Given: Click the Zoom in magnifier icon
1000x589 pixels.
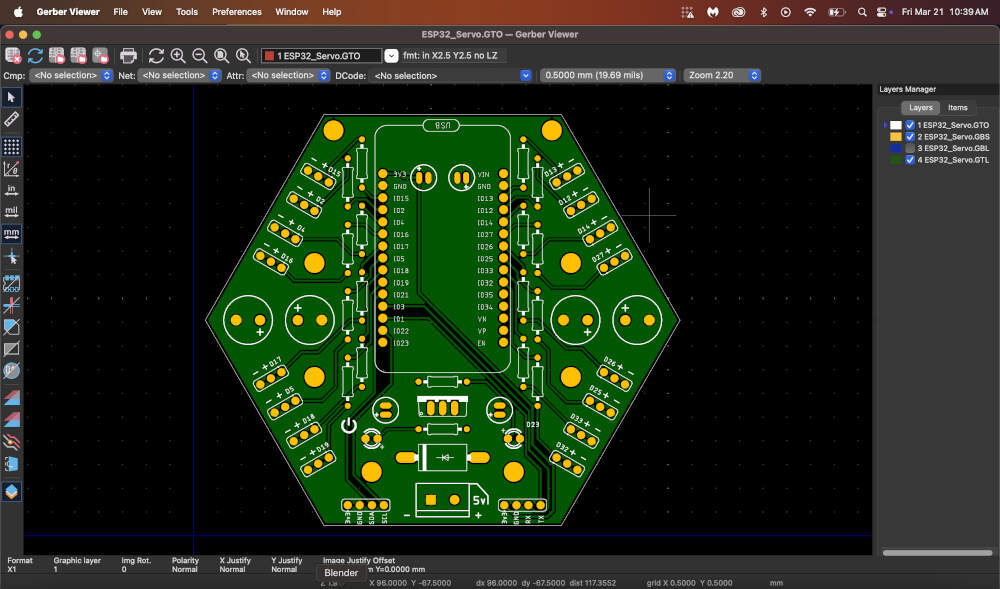Looking at the screenshot, I should 178,55.
